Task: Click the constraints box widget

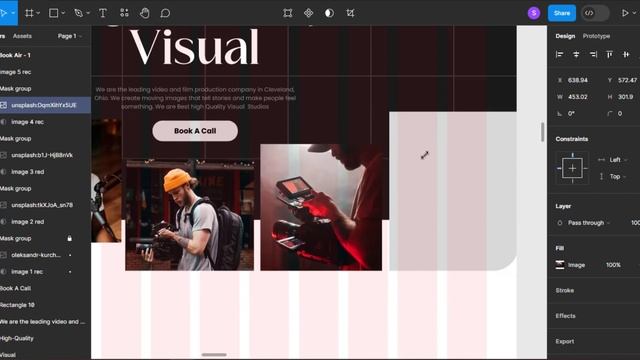Action: point(572,168)
